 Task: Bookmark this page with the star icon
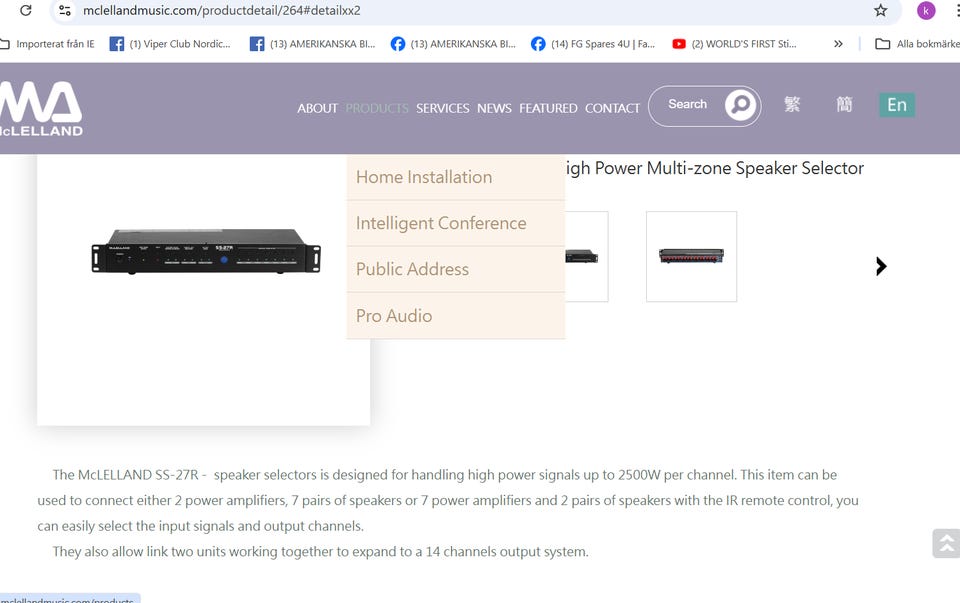[x=880, y=10]
